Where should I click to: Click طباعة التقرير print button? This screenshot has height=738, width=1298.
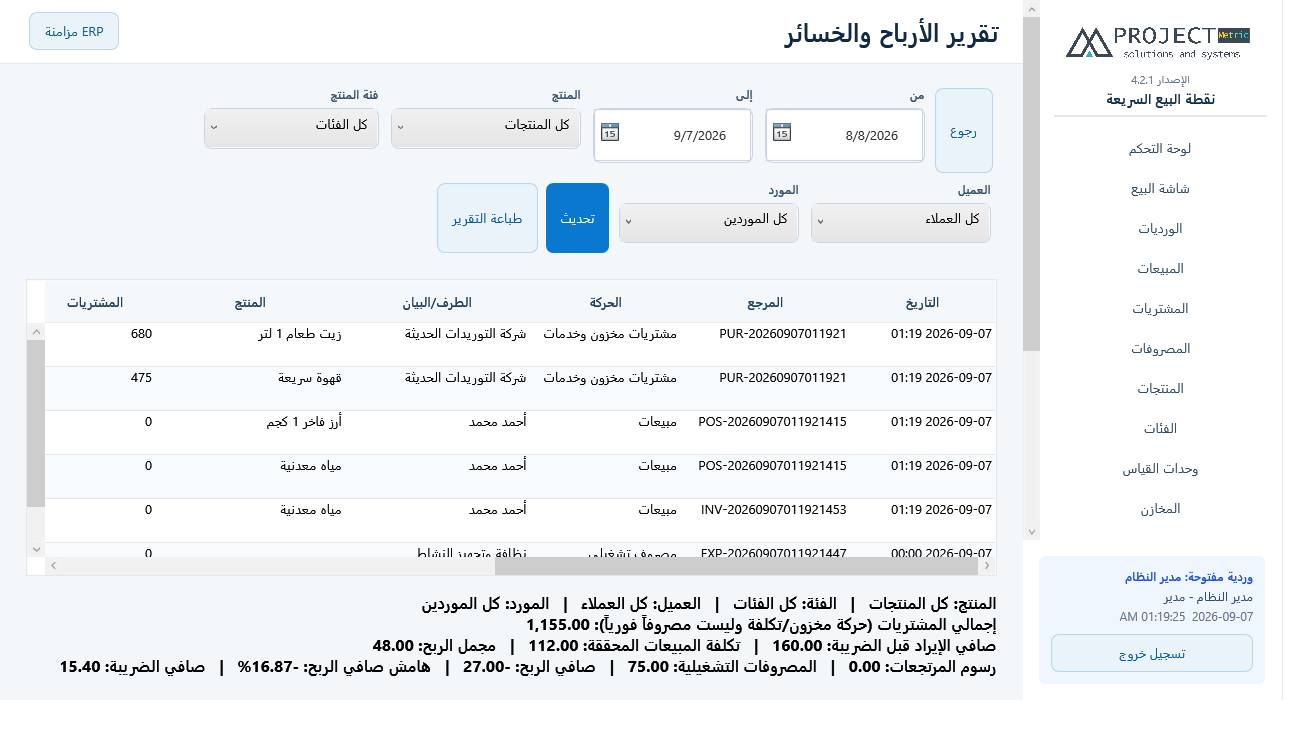pos(487,218)
